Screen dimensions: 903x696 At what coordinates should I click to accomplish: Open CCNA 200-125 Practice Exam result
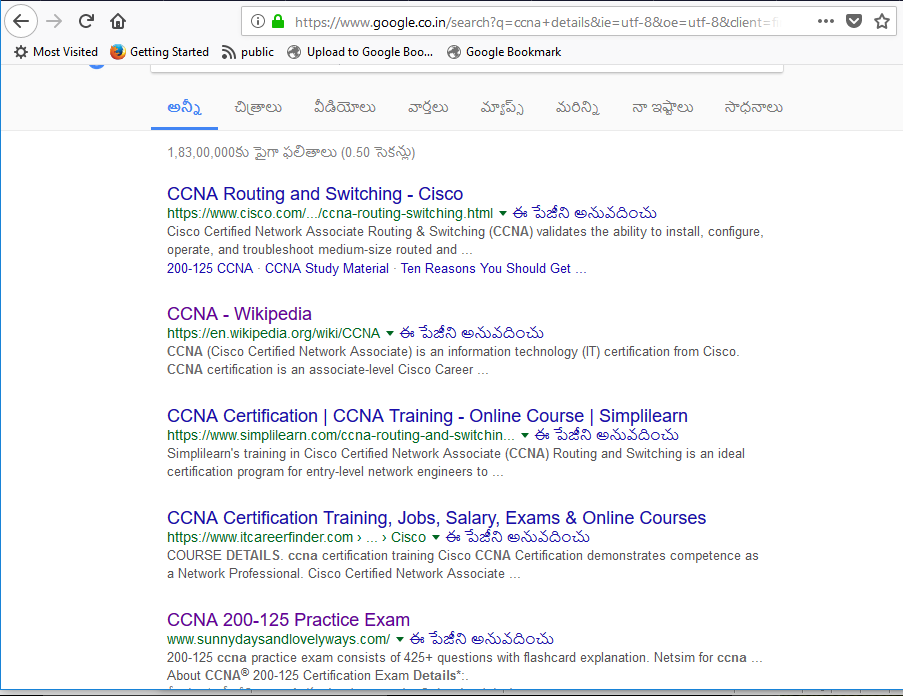289,619
